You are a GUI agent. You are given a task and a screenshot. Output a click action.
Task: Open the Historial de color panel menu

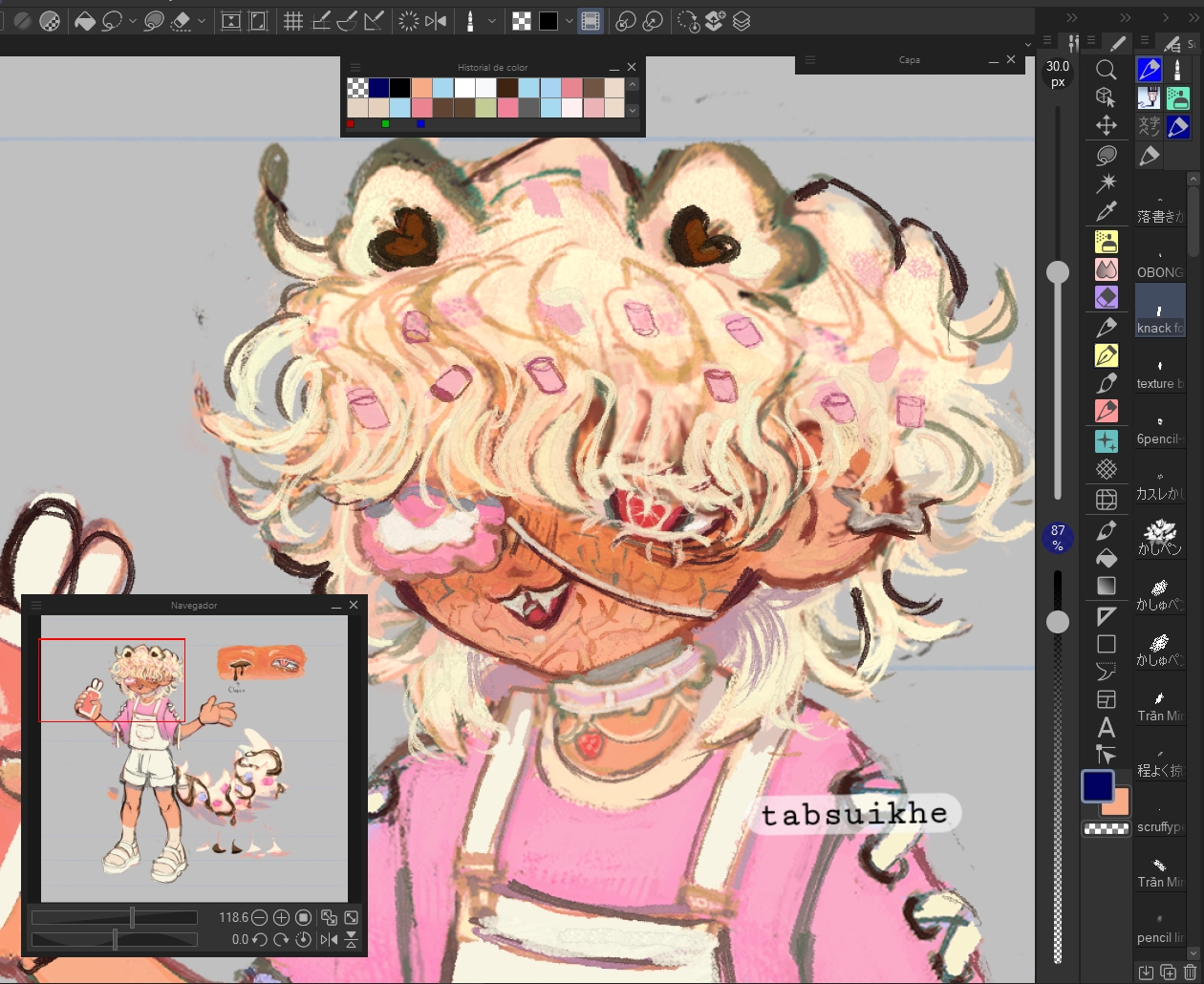(355, 67)
